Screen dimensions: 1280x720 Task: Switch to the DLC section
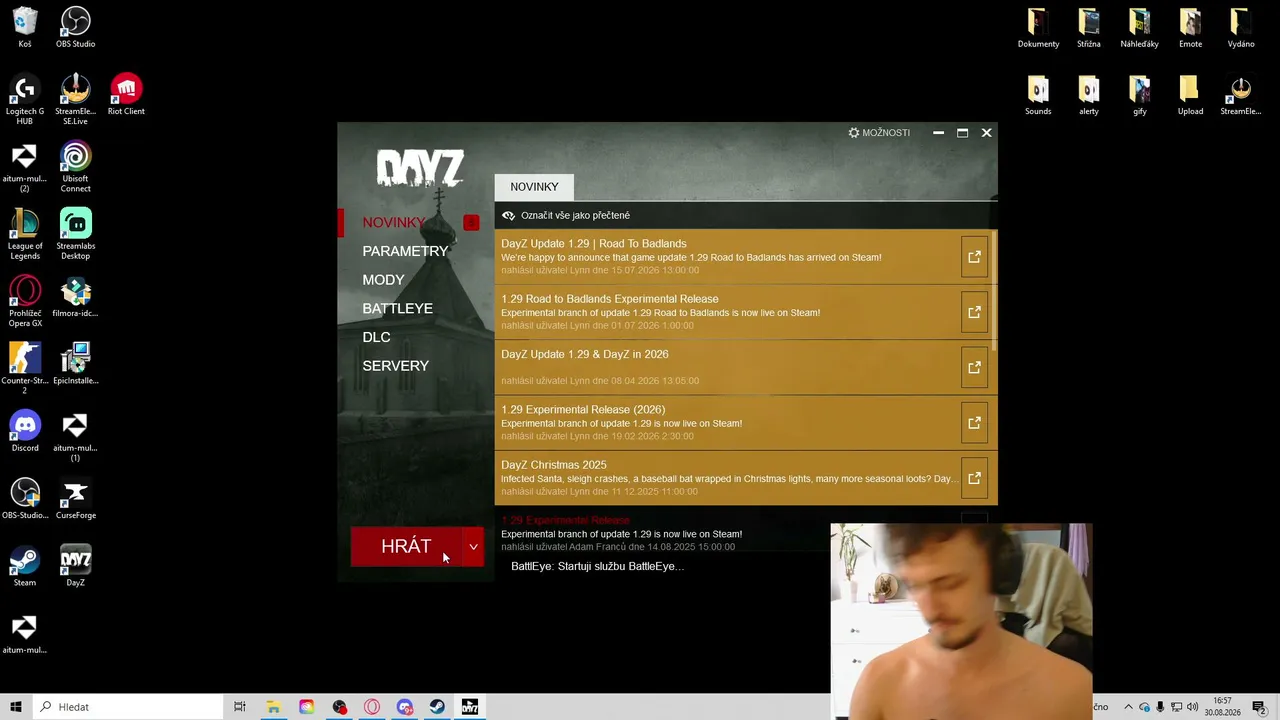(376, 337)
